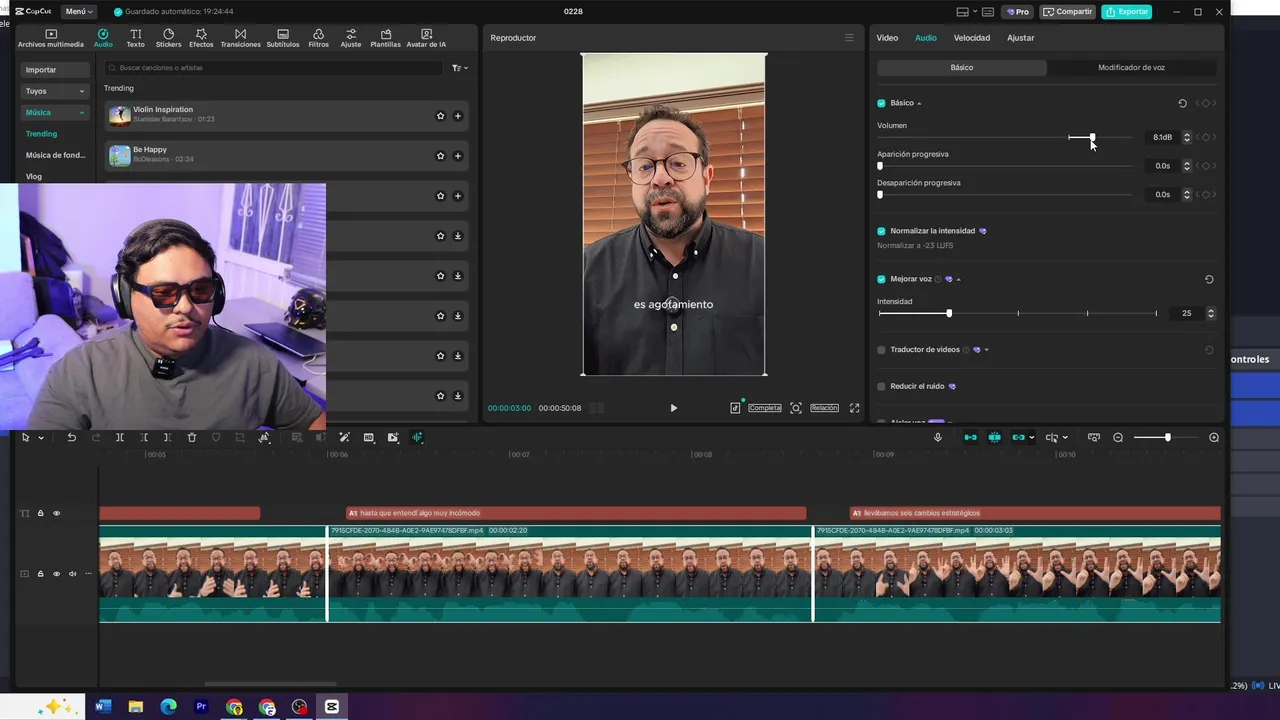Enable Traductor de videos

(x=881, y=350)
